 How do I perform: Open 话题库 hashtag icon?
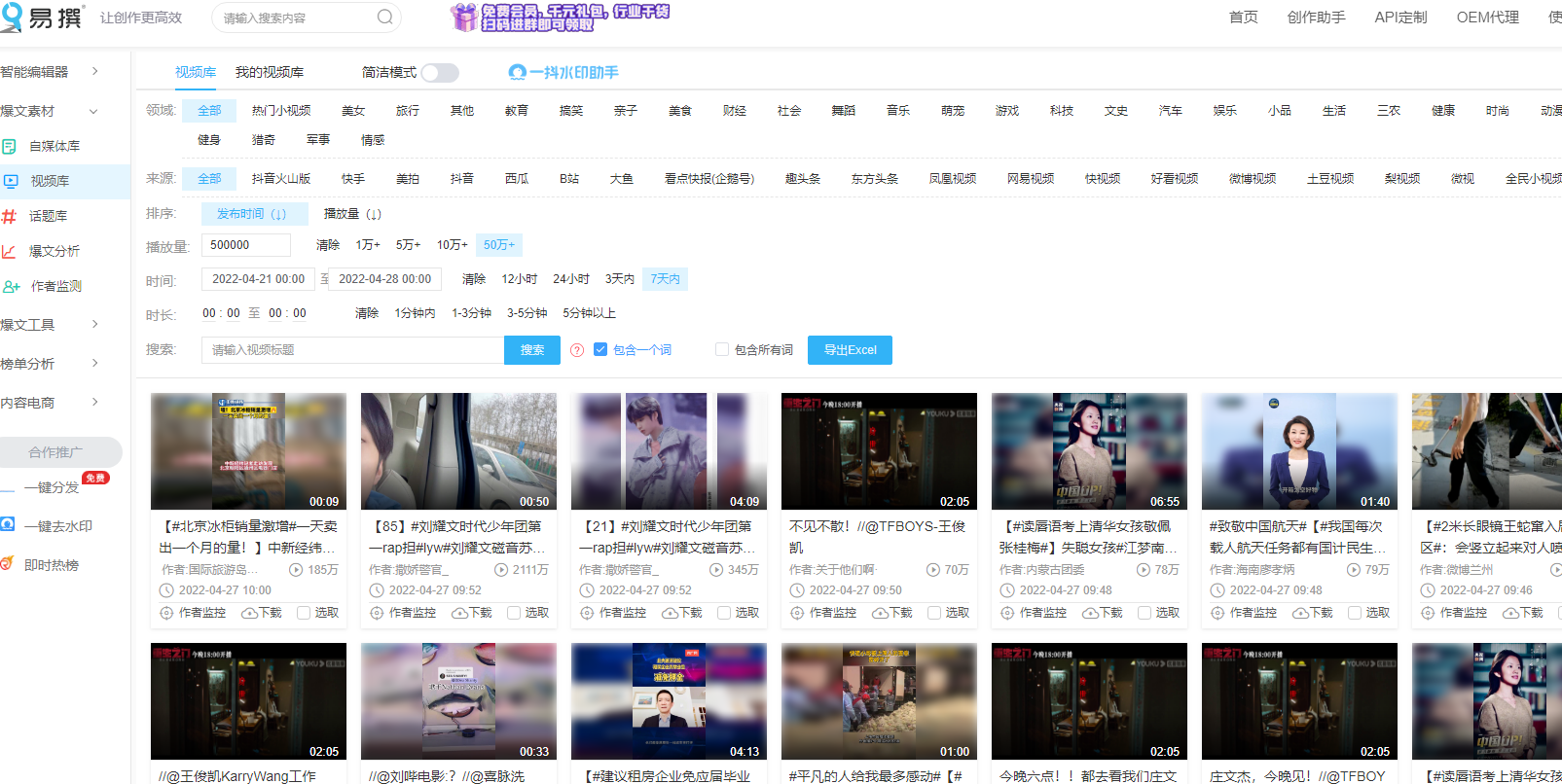pyautogui.click(x=10, y=216)
